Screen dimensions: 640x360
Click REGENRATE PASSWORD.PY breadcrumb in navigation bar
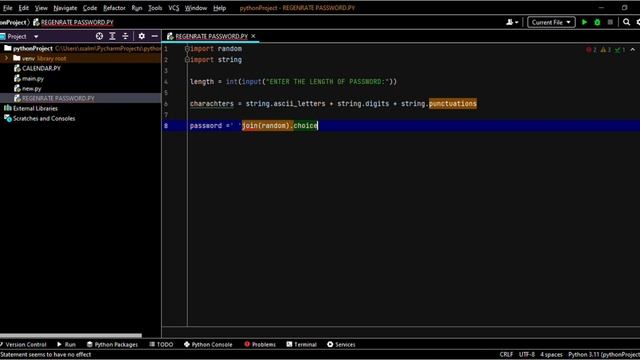pos(73,22)
